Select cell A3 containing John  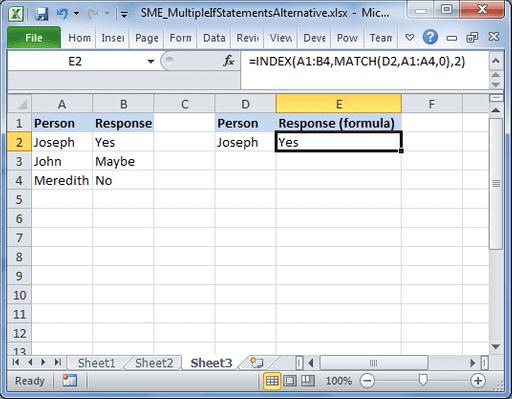coord(62,161)
